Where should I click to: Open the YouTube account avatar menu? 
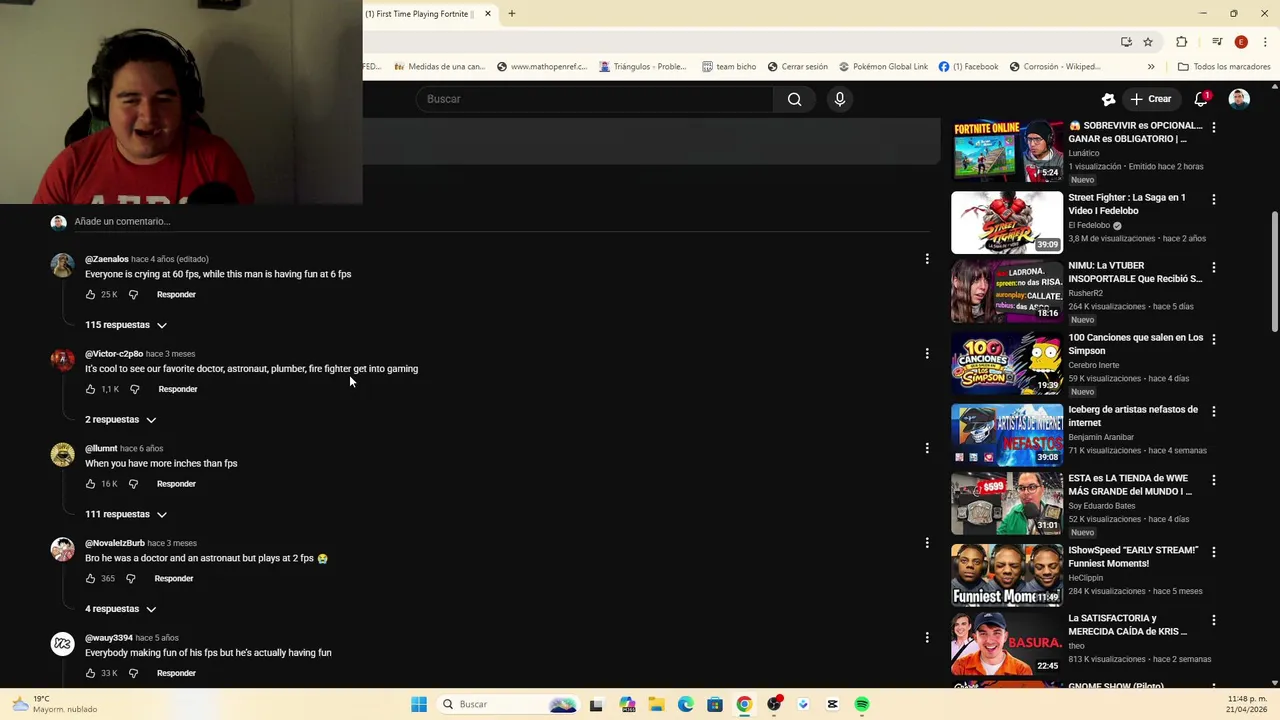coord(1239,99)
